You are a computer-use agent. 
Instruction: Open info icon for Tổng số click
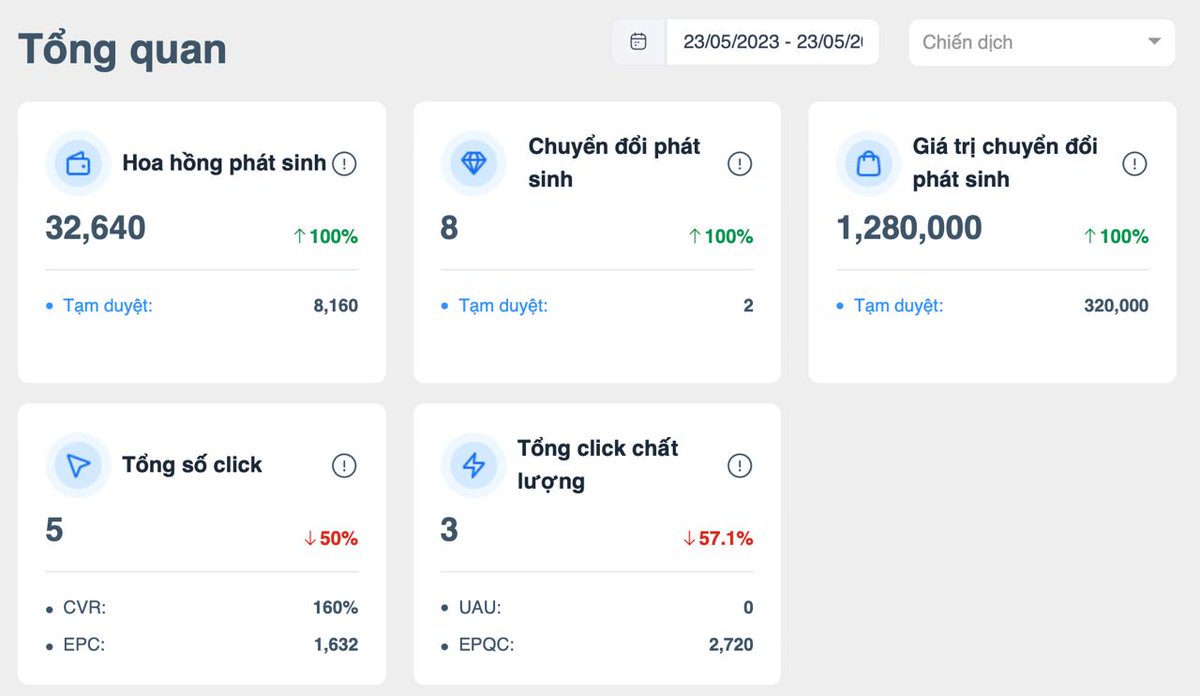(344, 465)
